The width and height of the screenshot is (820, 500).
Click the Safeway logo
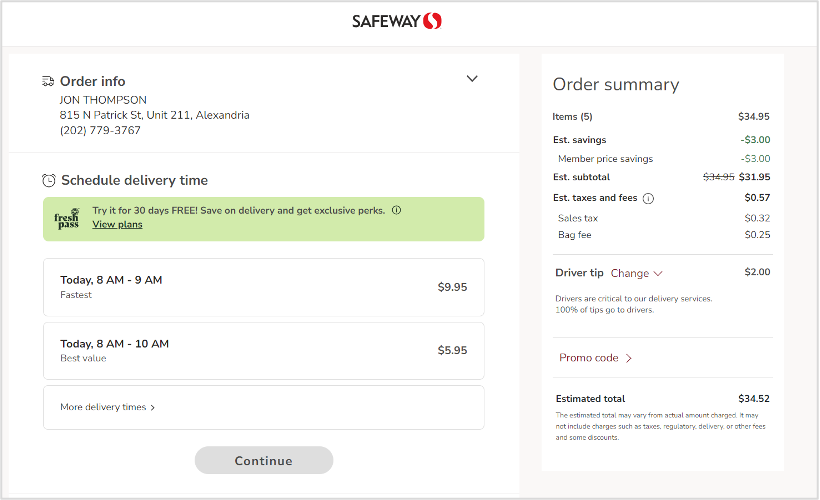[397, 21]
